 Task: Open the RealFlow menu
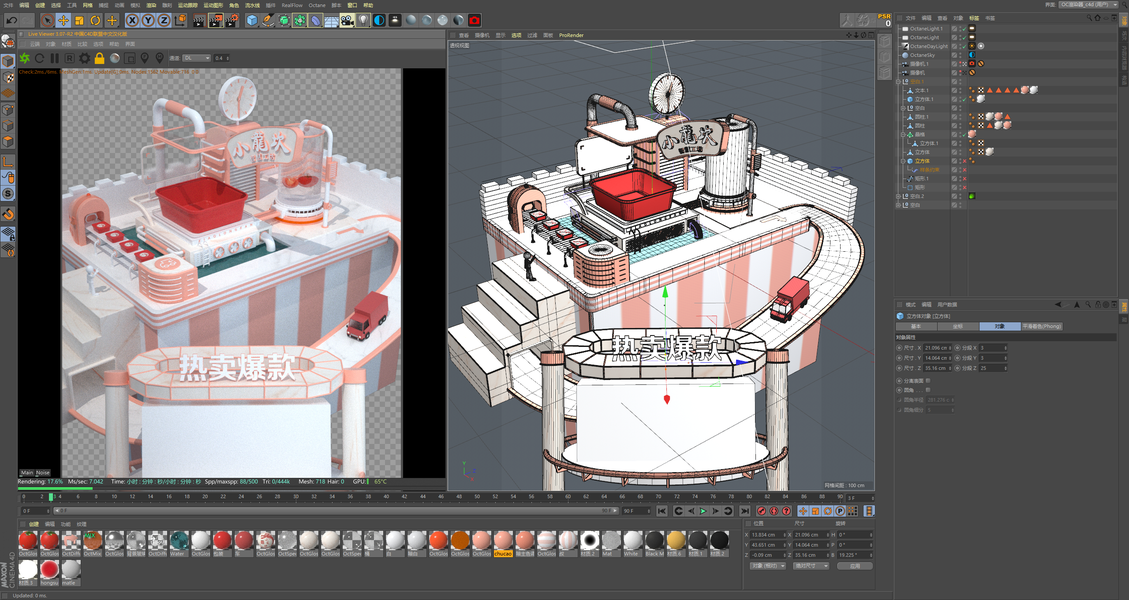coord(292,5)
